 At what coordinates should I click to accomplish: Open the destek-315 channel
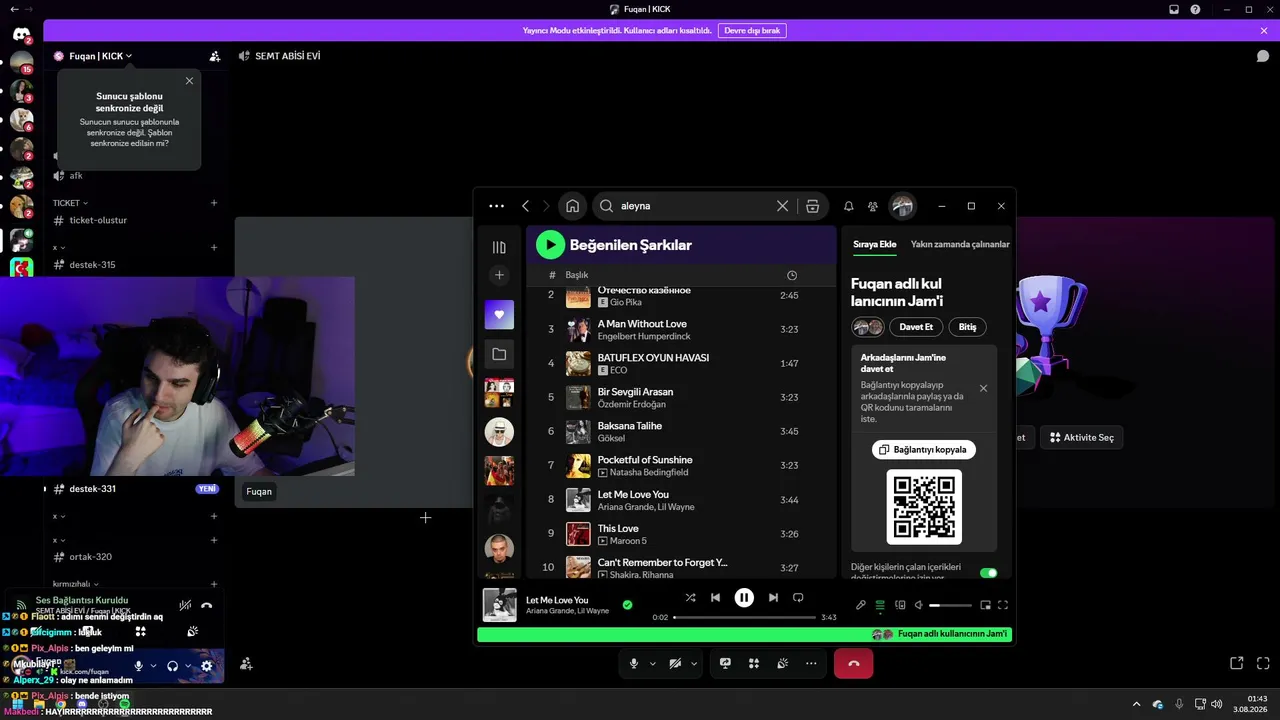92,265
